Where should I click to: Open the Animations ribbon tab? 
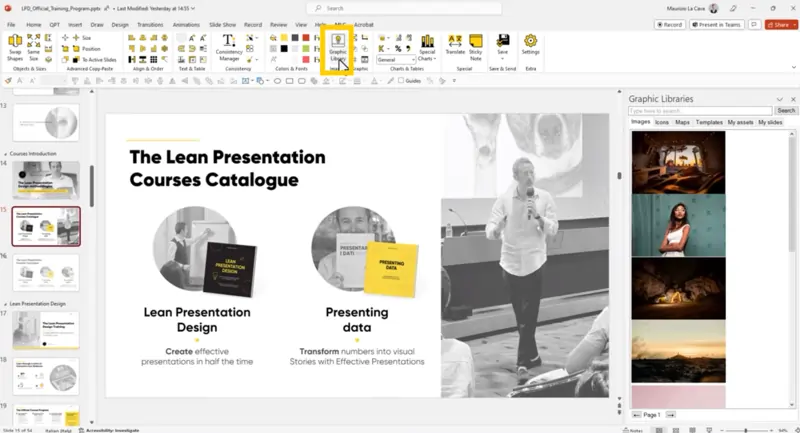186,24
